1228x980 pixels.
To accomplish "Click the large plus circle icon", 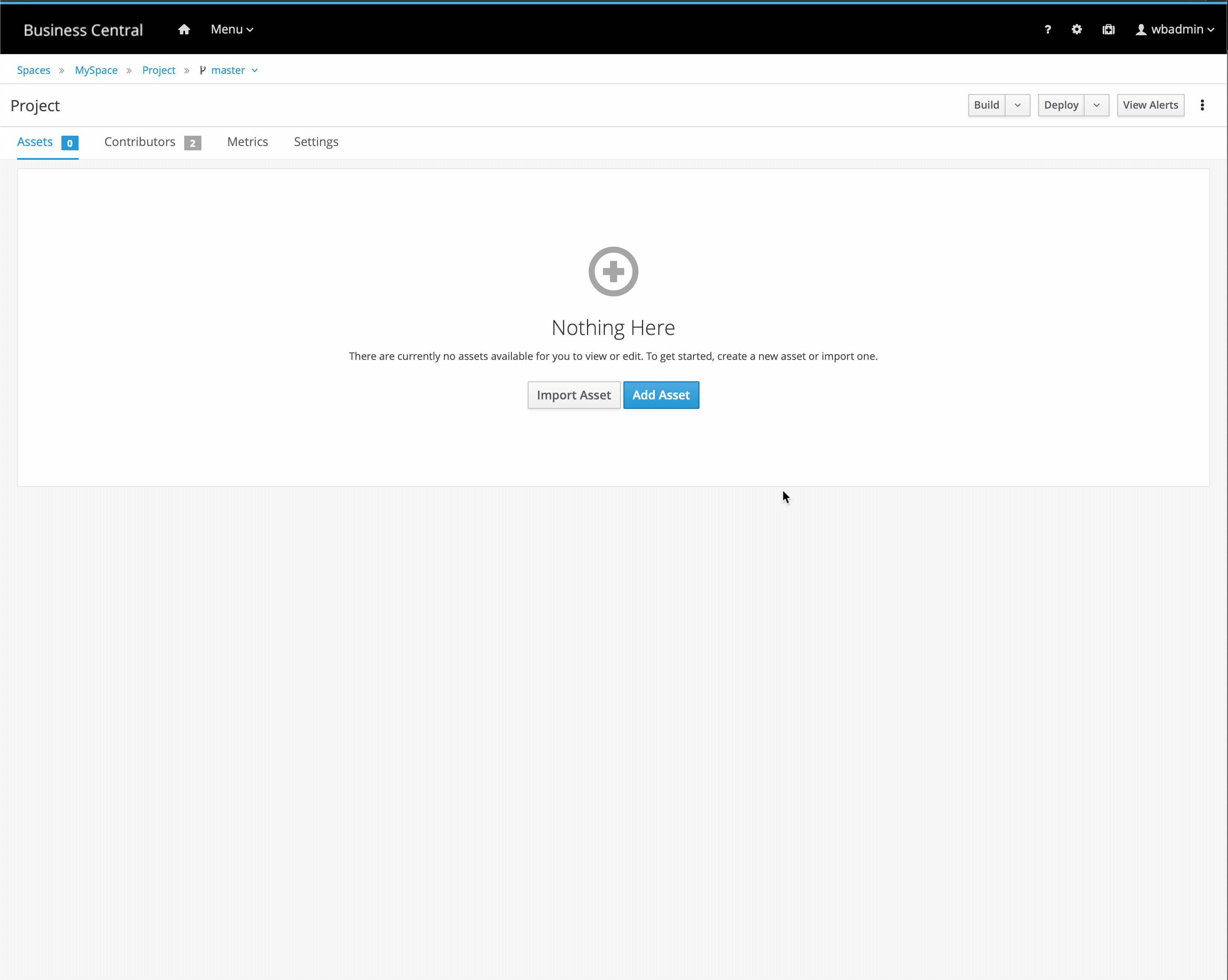I will click(x=613, y=272).
